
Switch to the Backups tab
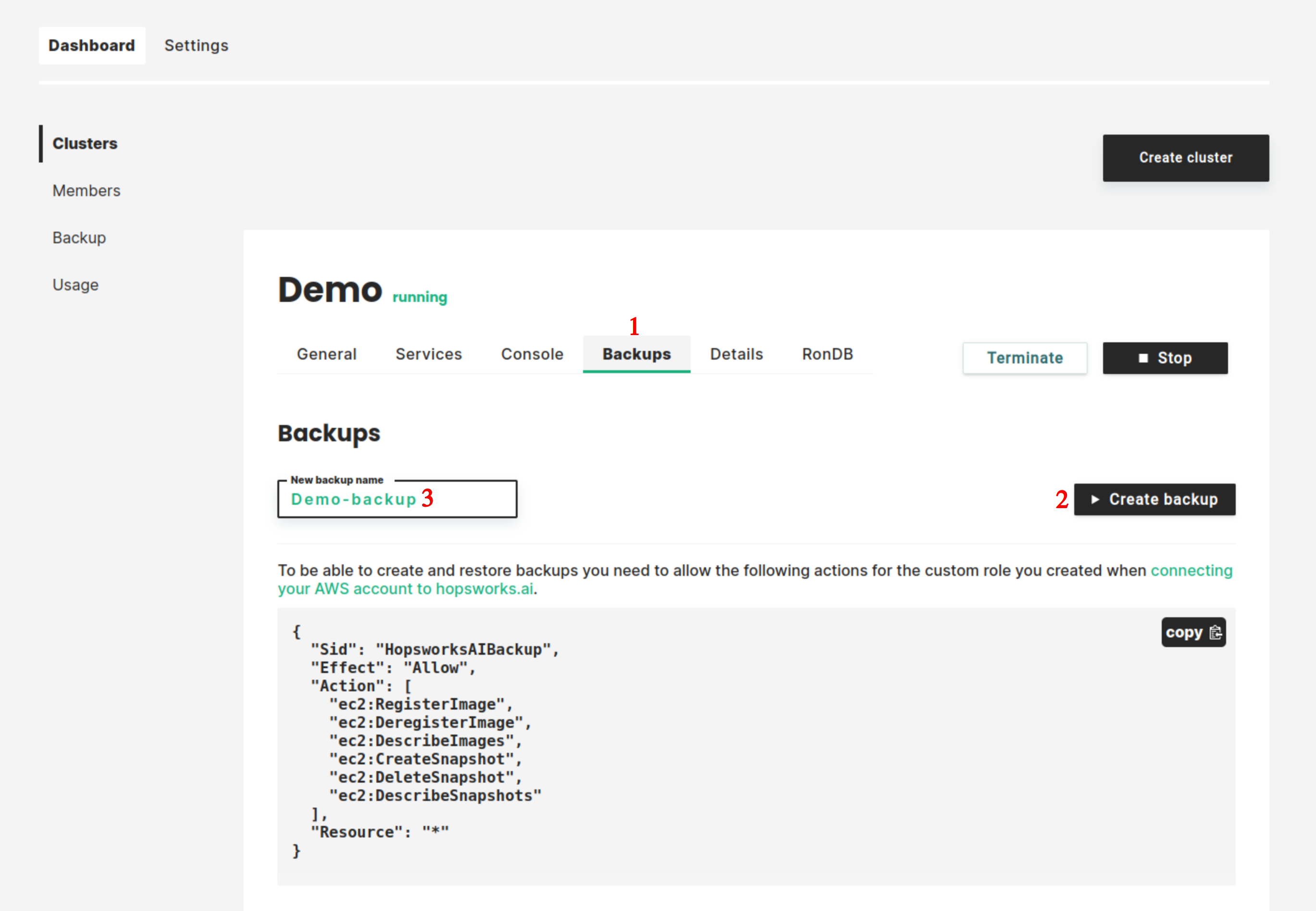coord(638,354)
